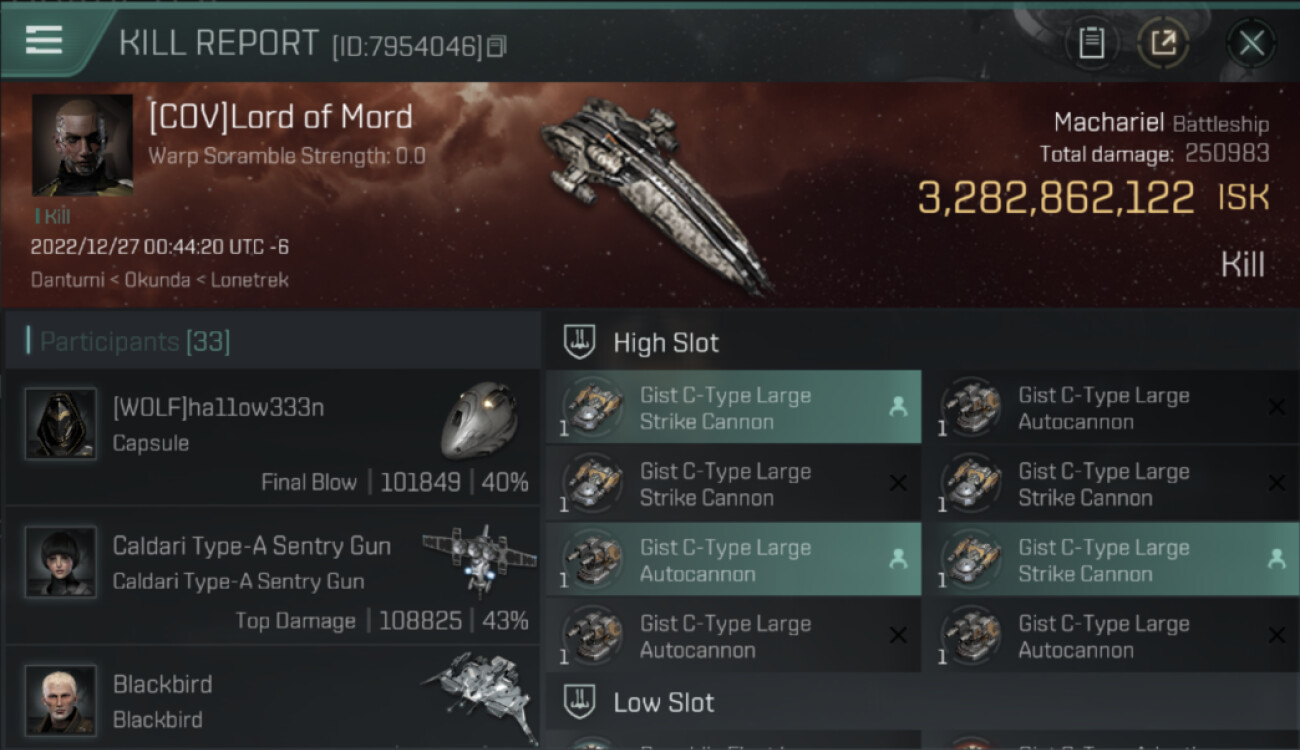The height and width of the screenshot is (750, 1300).
Task: Select the Caldari Type-A Sentry Gun portrait
Action: [x=61, y=562]
